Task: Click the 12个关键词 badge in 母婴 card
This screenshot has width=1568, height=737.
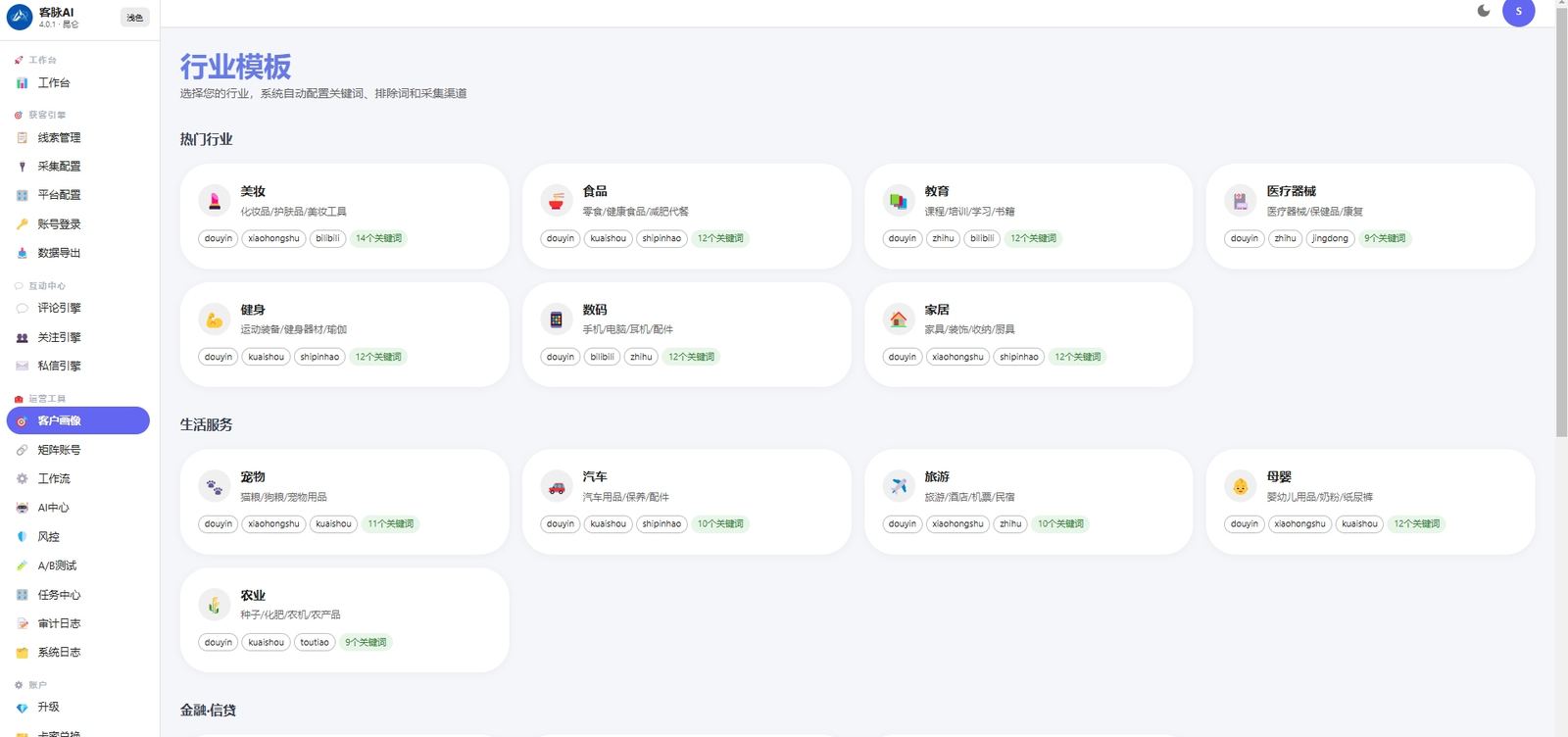Action: 1417,524
